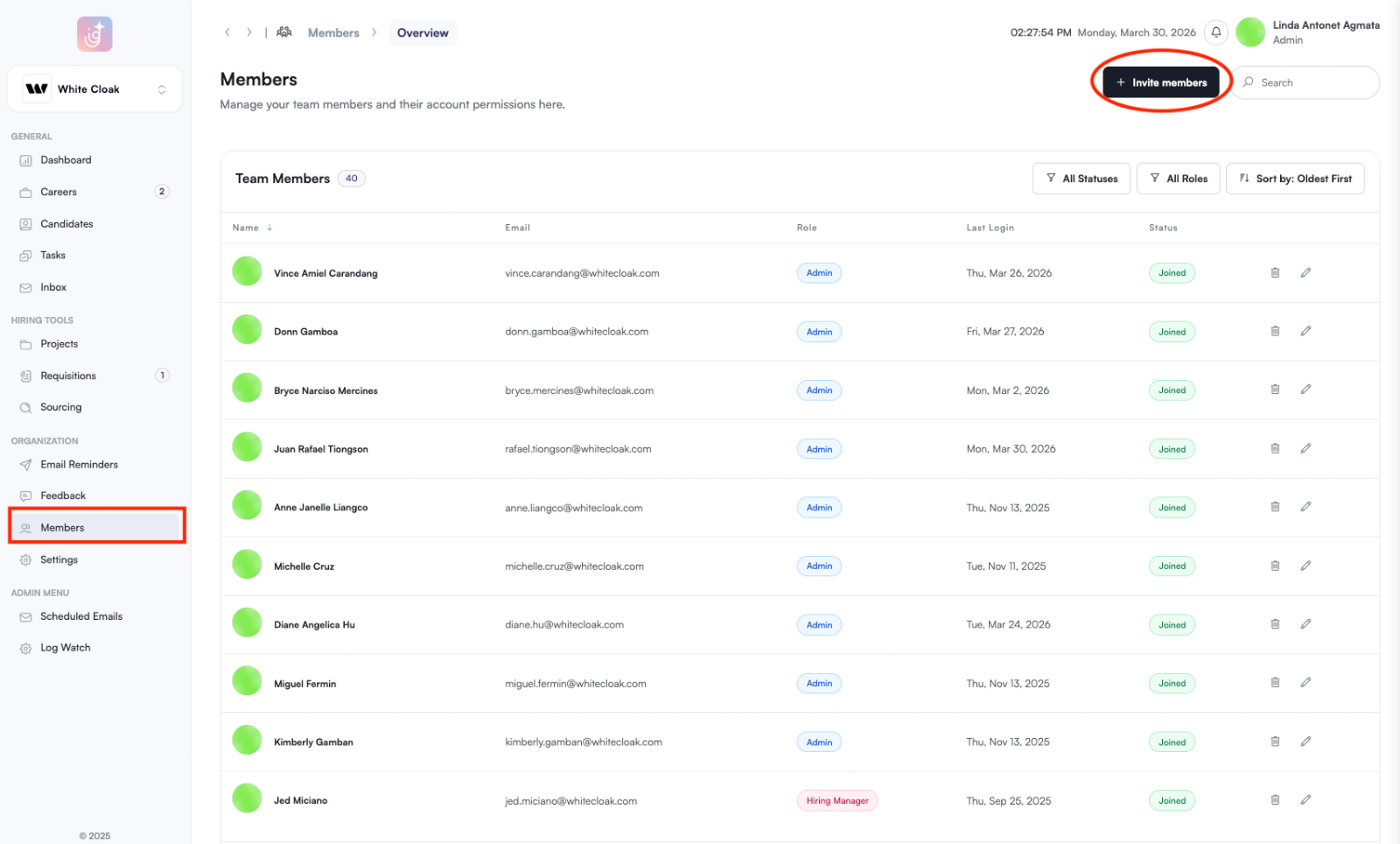The image size is (1400, 844).
Task: Open Dashboard in the sidebar
Action: click(66, 160)
